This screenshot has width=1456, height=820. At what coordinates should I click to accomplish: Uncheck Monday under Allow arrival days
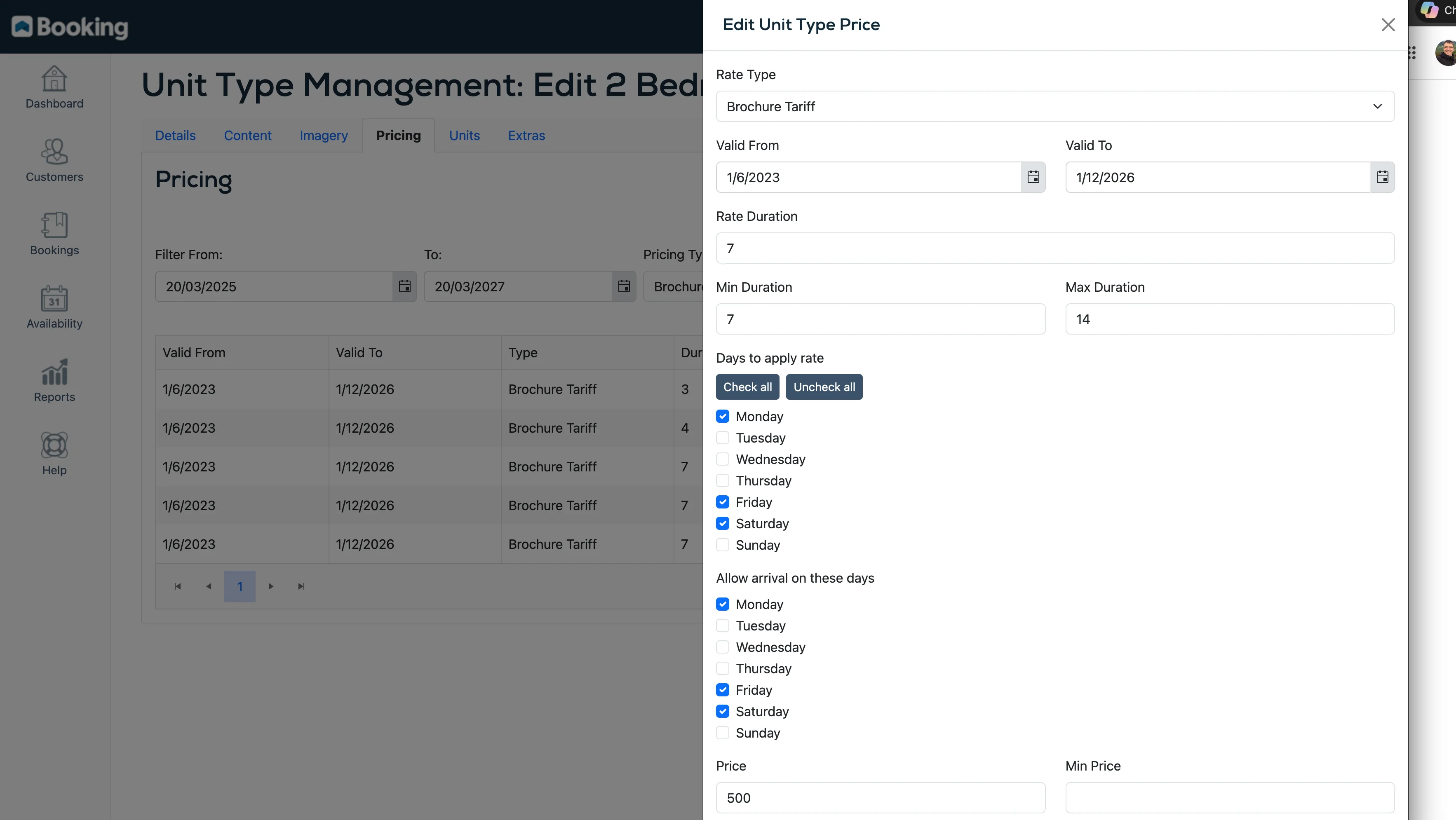click(x=722, y=604)
